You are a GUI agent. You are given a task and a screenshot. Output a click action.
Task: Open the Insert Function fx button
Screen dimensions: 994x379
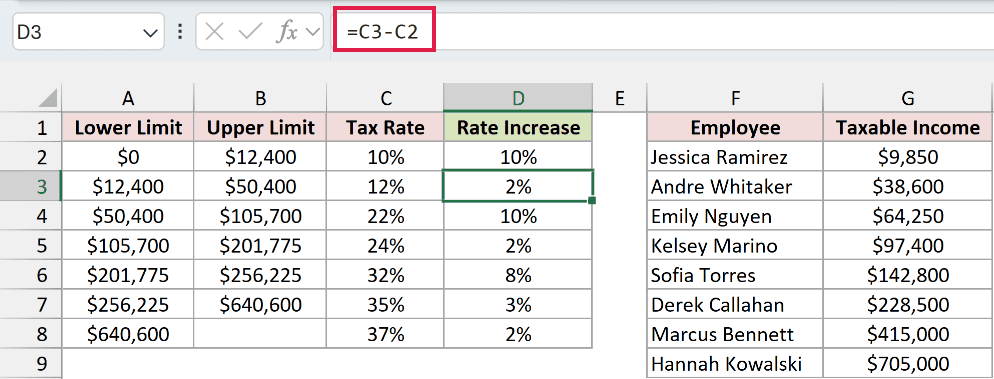pyautogui.click(x=287, y=32)
